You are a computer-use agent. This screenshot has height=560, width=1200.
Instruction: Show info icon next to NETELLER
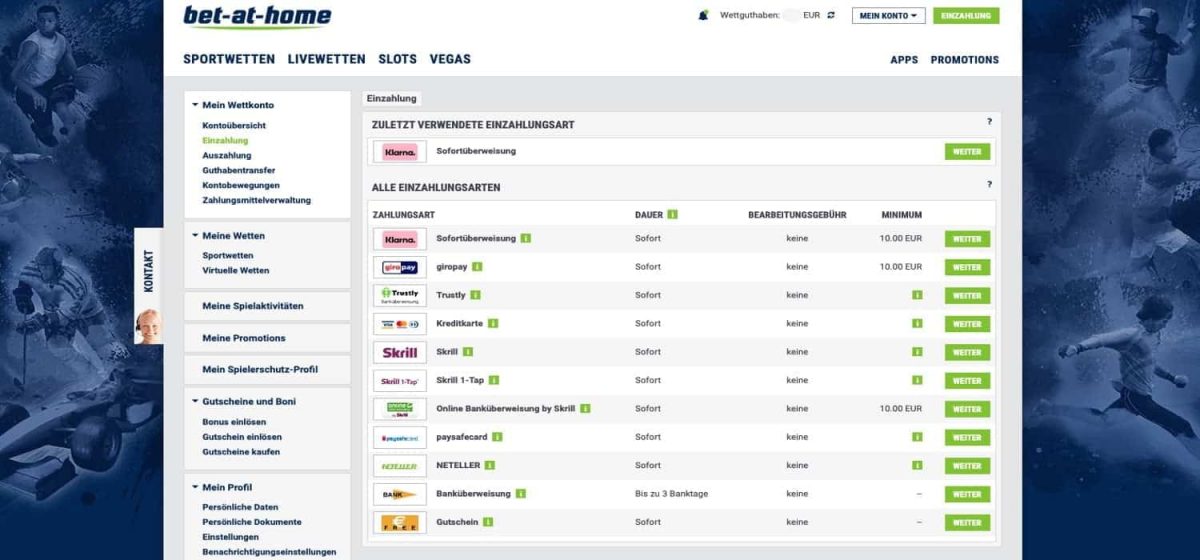tap(490, 465)
